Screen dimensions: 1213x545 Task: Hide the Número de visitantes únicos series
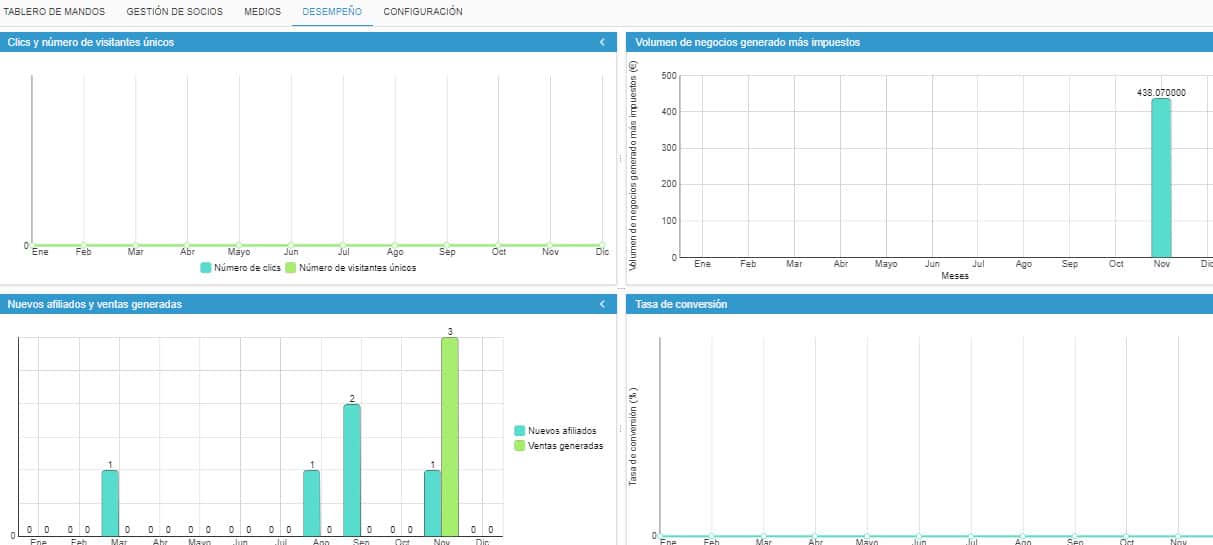[x=350, y=268]
